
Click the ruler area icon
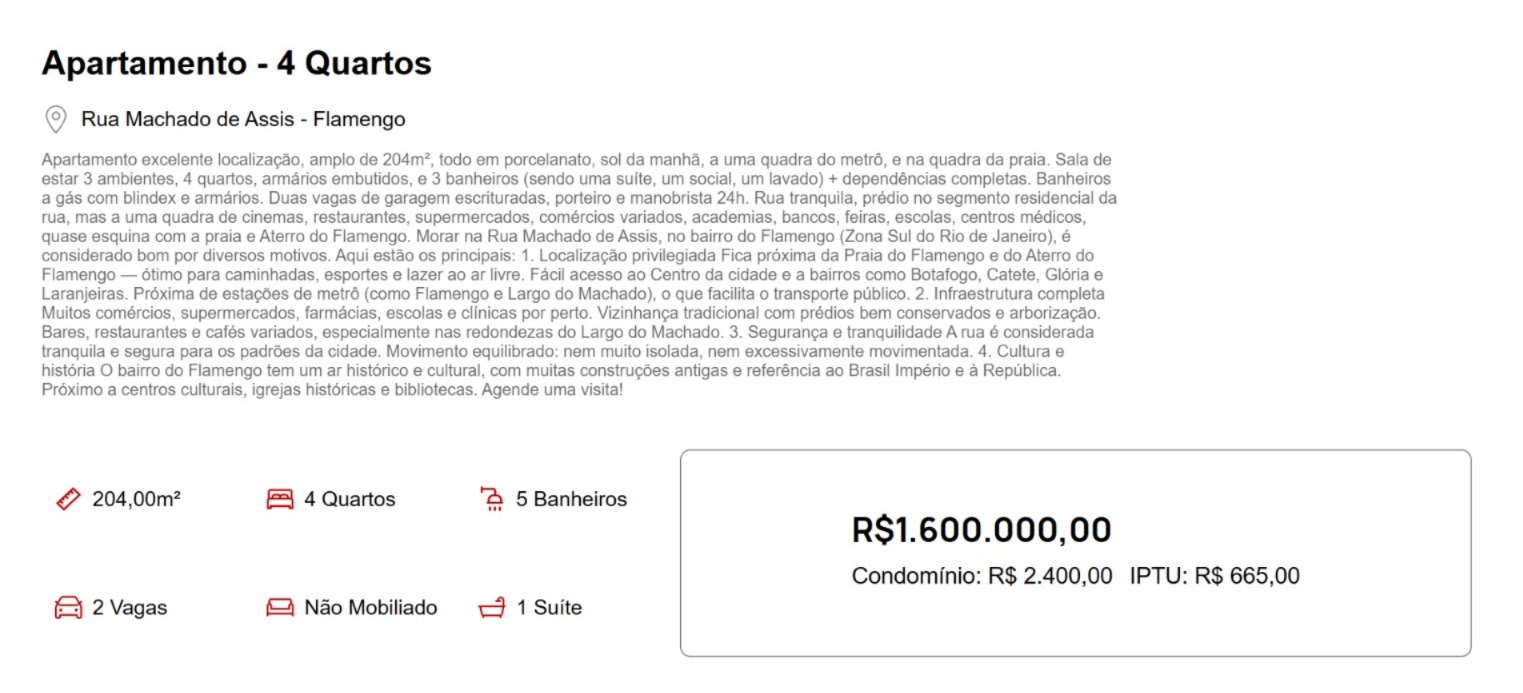click(x=68, y=498)
